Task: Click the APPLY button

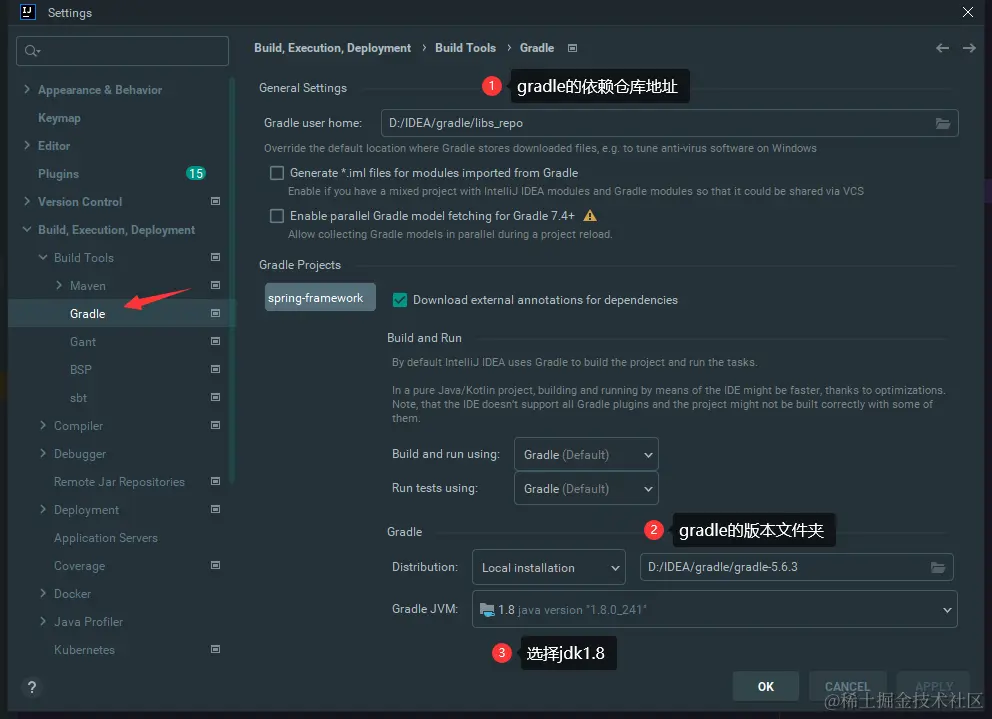Action: (933, 687)
